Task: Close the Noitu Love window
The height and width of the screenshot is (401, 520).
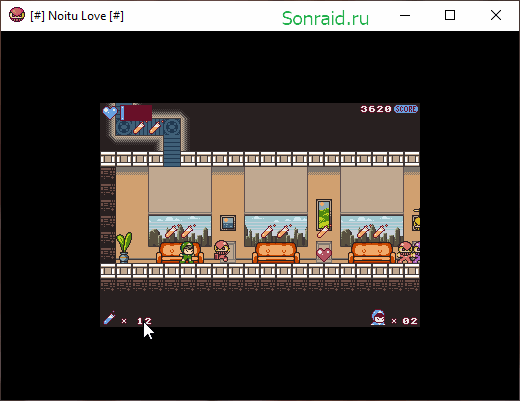Action: (x=496, y=15)
